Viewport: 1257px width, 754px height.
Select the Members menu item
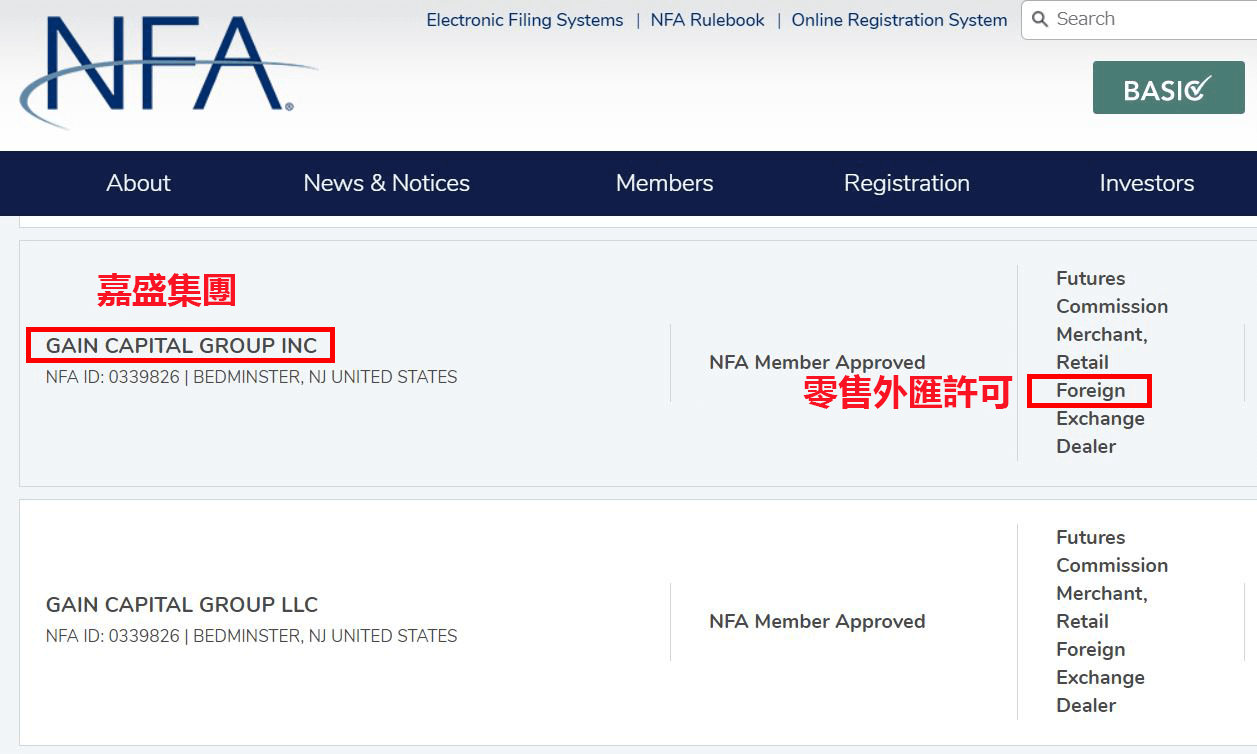tap(664, 183)
